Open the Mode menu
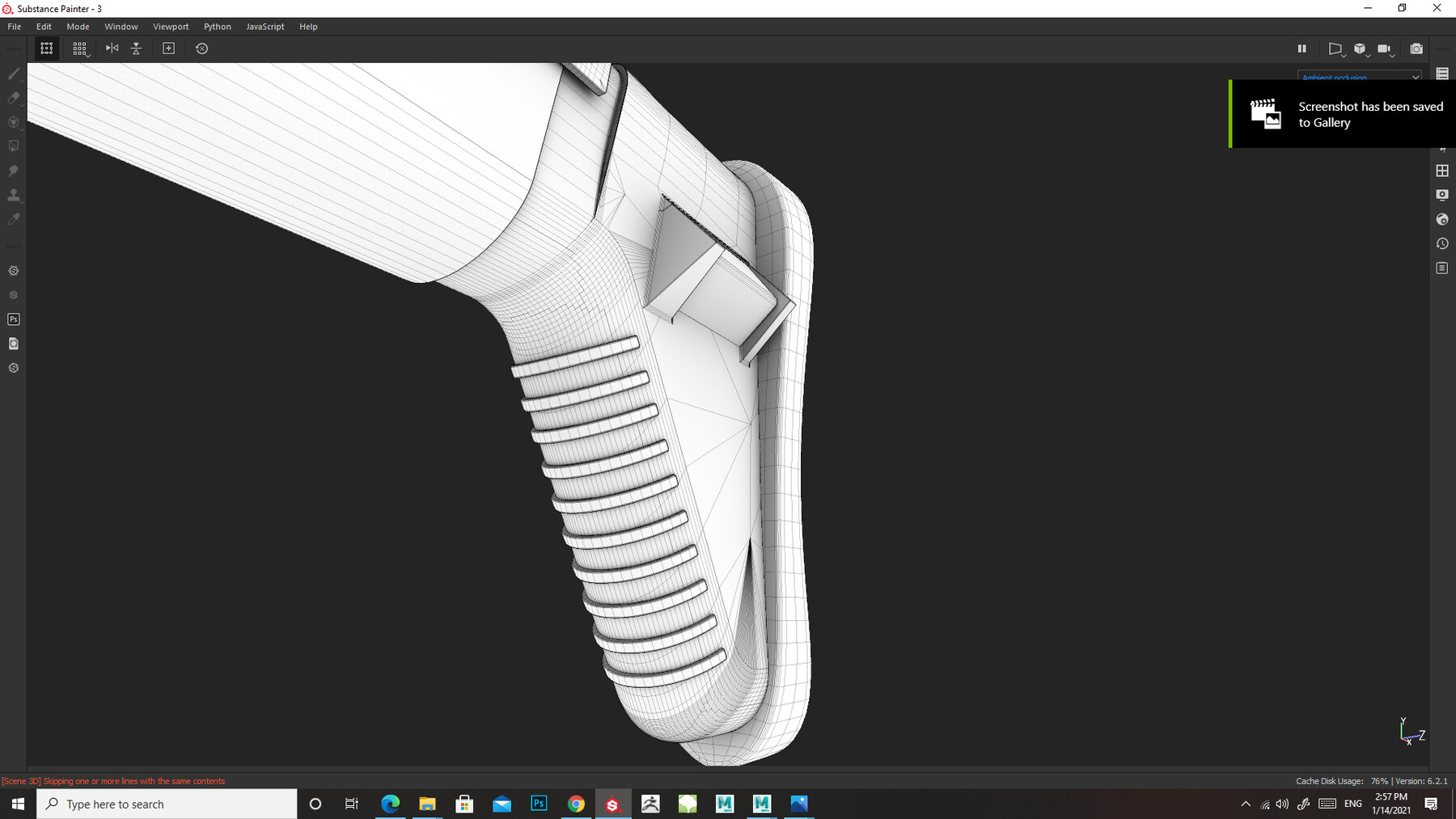The height and width of the screenshot is (819, 1456). 78,27
